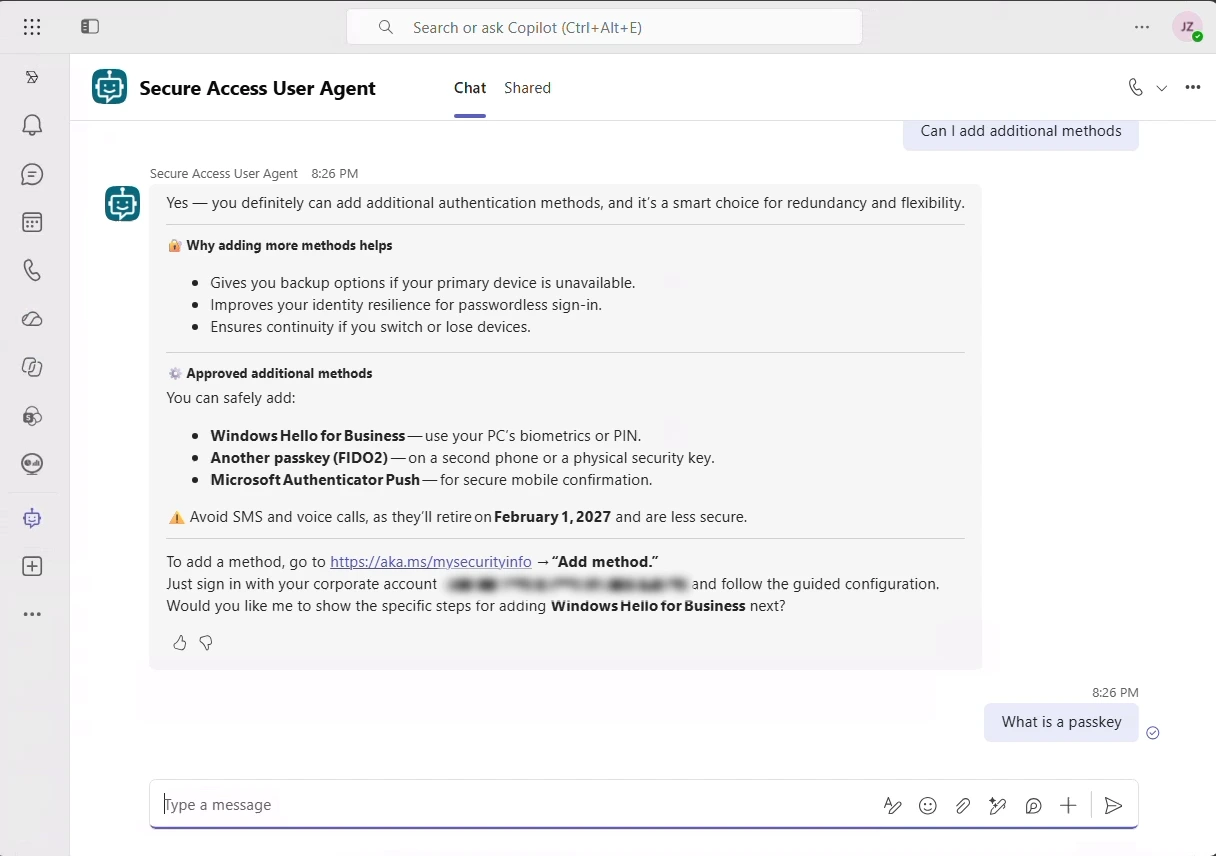Select the 'Can I add additional methods' message bubble
Screen dimensions: 1216x856
click(x=1021, y=132)
